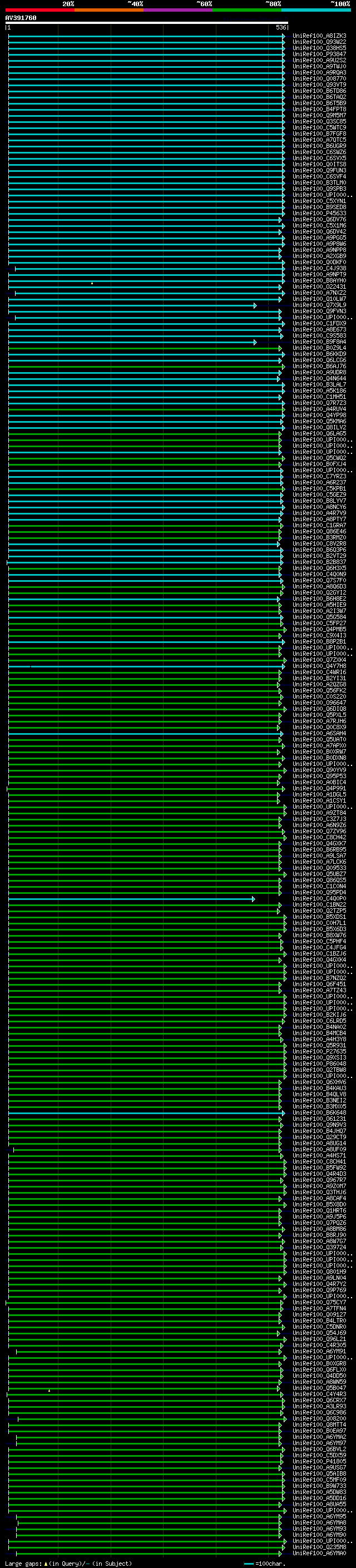
Task: Select the UniRef100_A6SAH4 label
Action: pos(319,734)
